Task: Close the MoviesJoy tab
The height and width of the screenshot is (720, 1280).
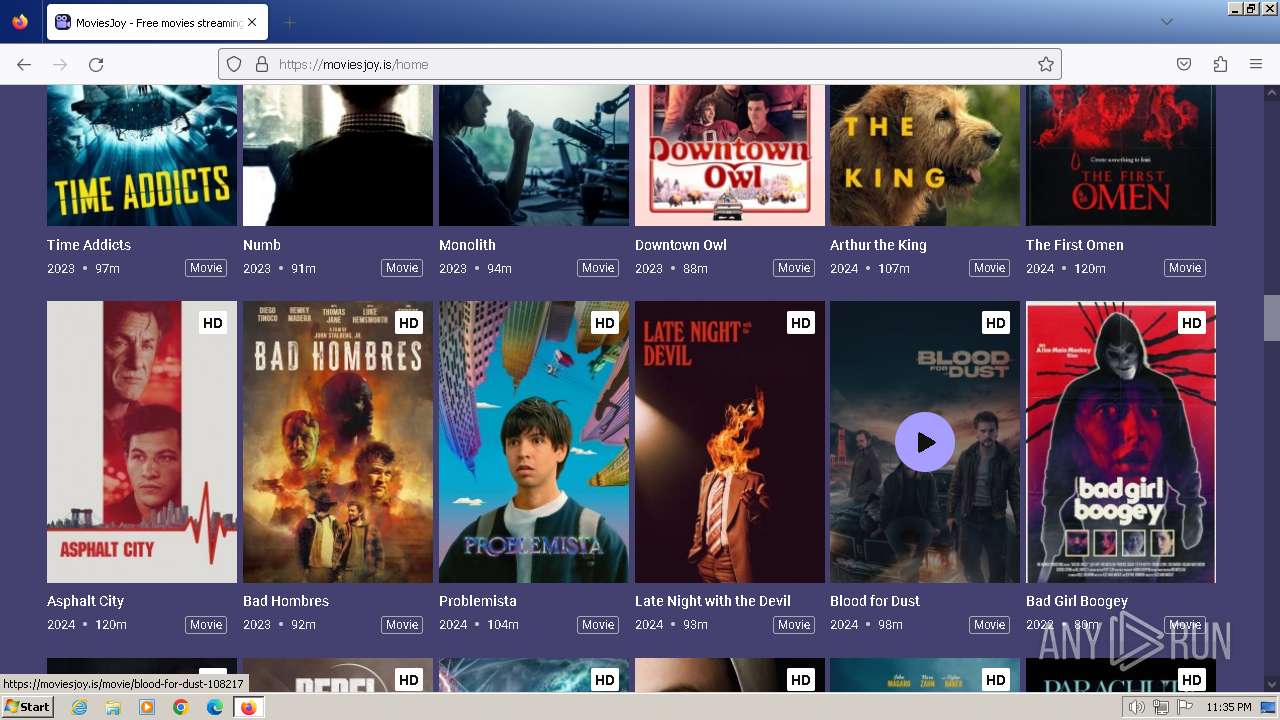Action: pos(251,22)
